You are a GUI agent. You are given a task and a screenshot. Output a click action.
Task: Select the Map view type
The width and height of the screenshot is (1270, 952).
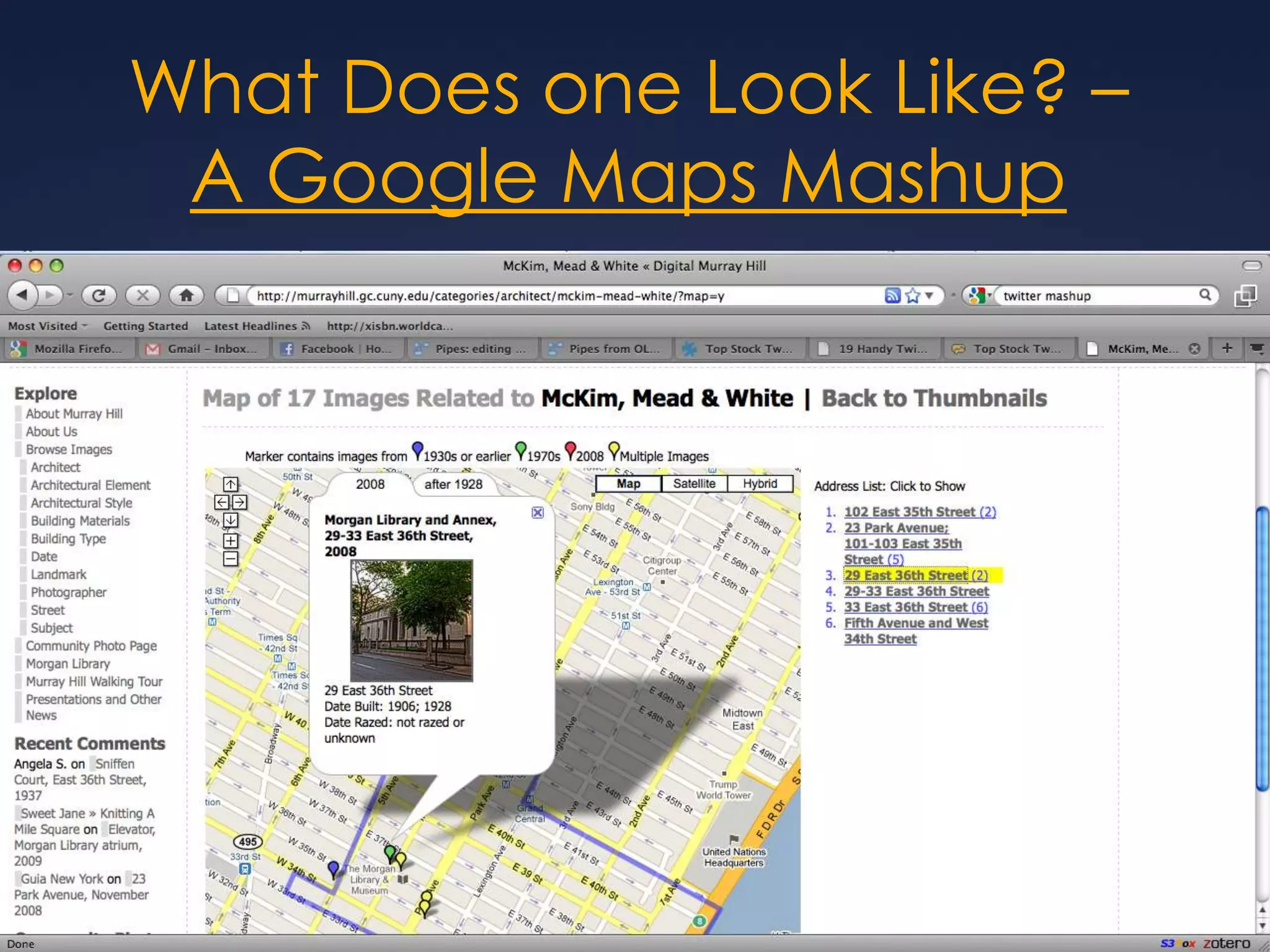[x=628, y=483]
